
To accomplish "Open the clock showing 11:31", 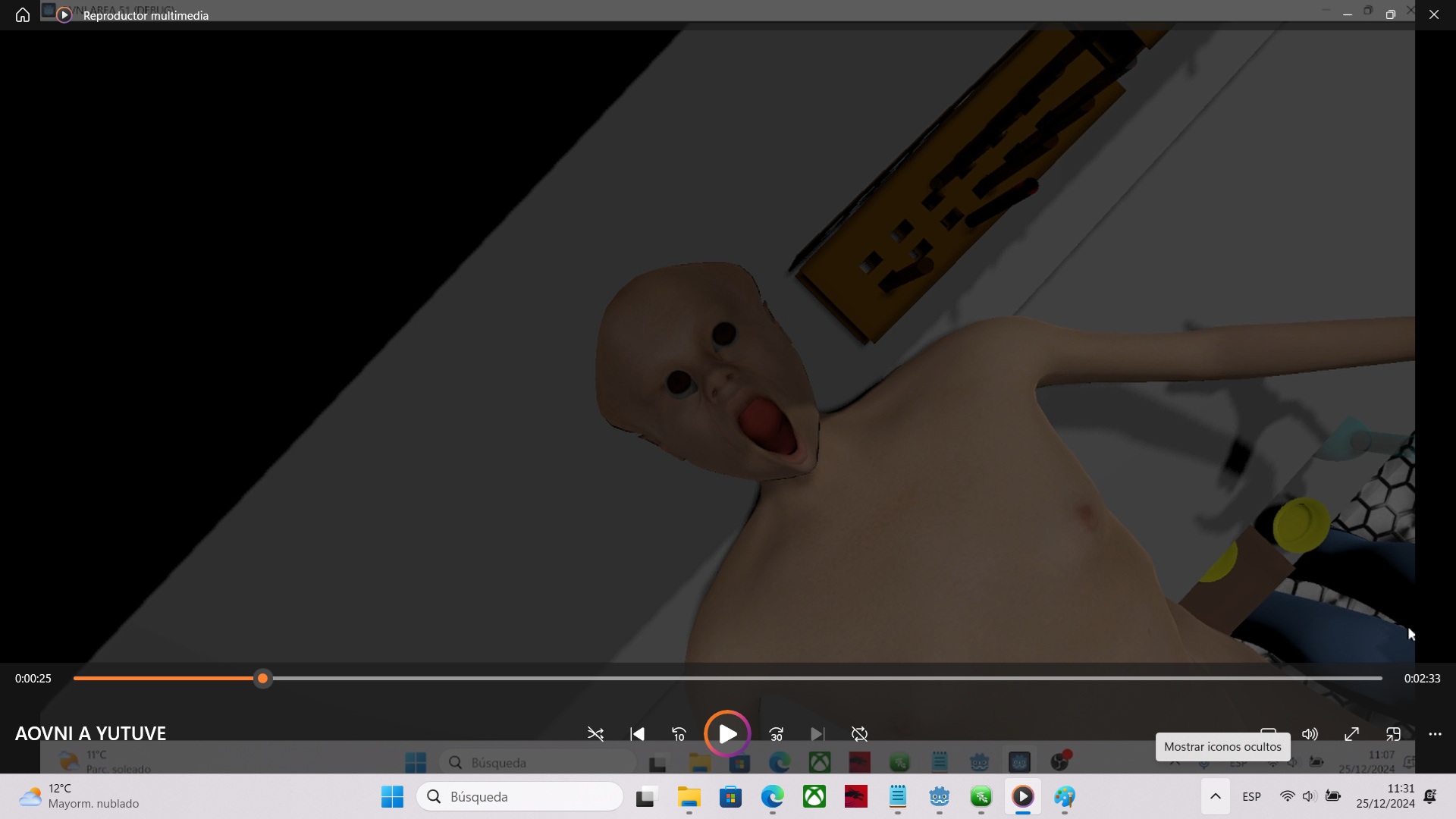I will [x=1385, y=796].
